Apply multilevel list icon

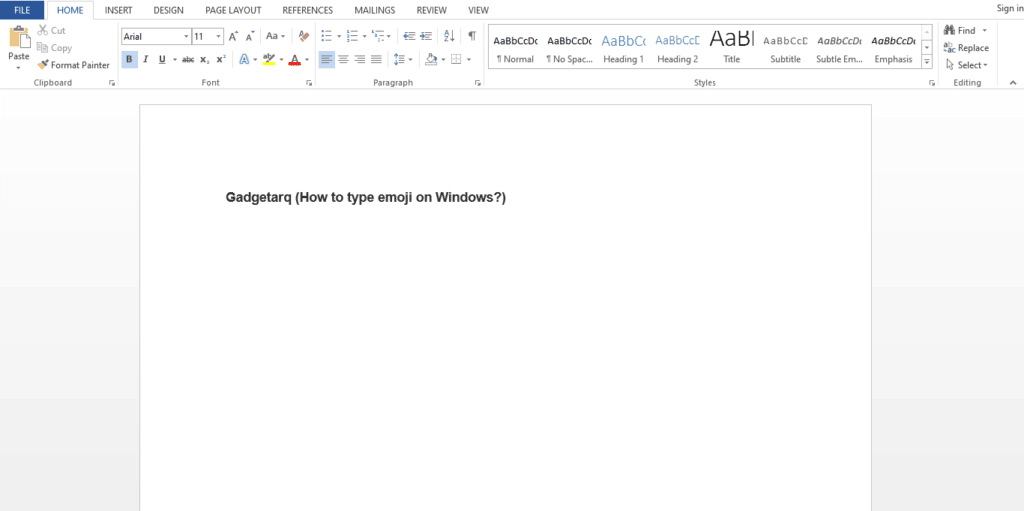[377, 37]
